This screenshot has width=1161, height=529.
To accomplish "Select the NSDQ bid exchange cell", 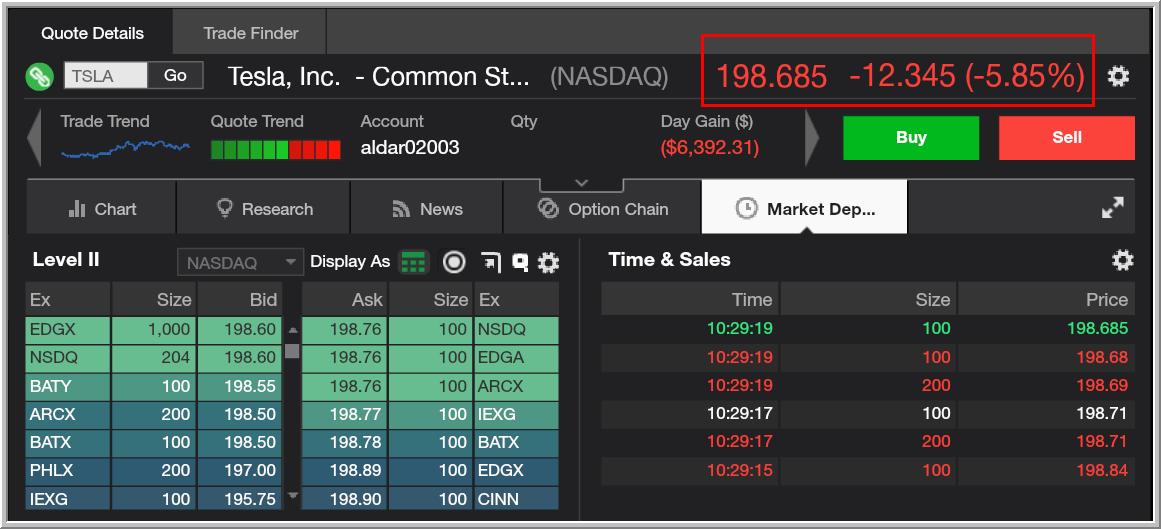I will tap(67, 358).
